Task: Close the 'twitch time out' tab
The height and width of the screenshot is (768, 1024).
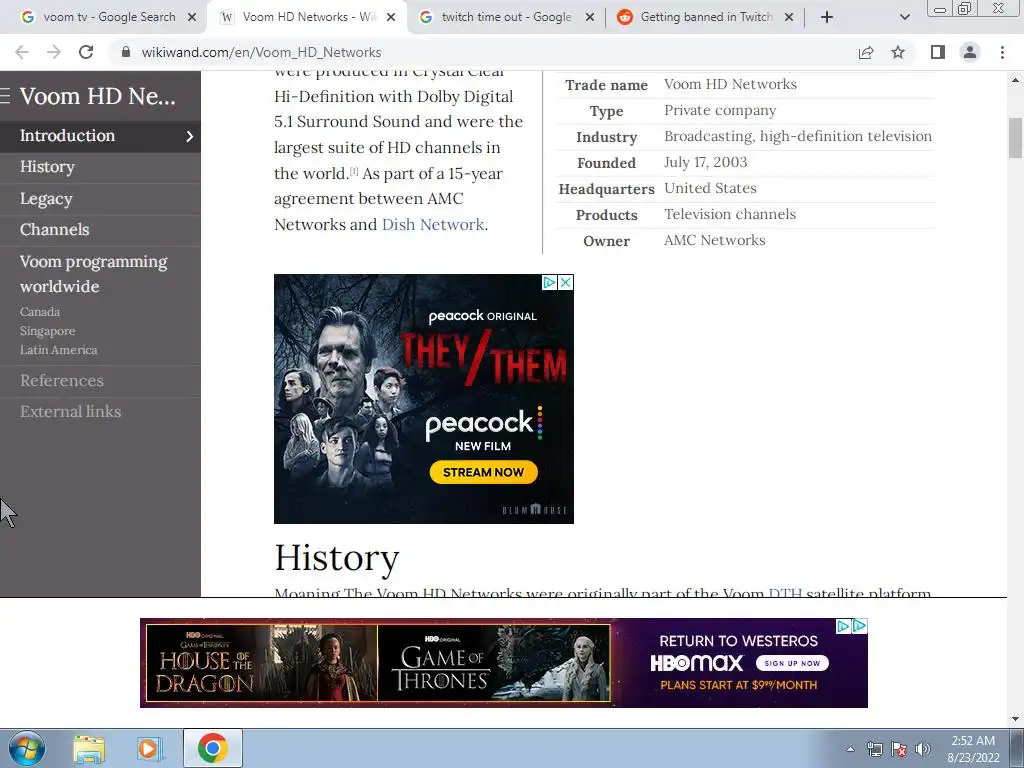Action: click(590, 17)
